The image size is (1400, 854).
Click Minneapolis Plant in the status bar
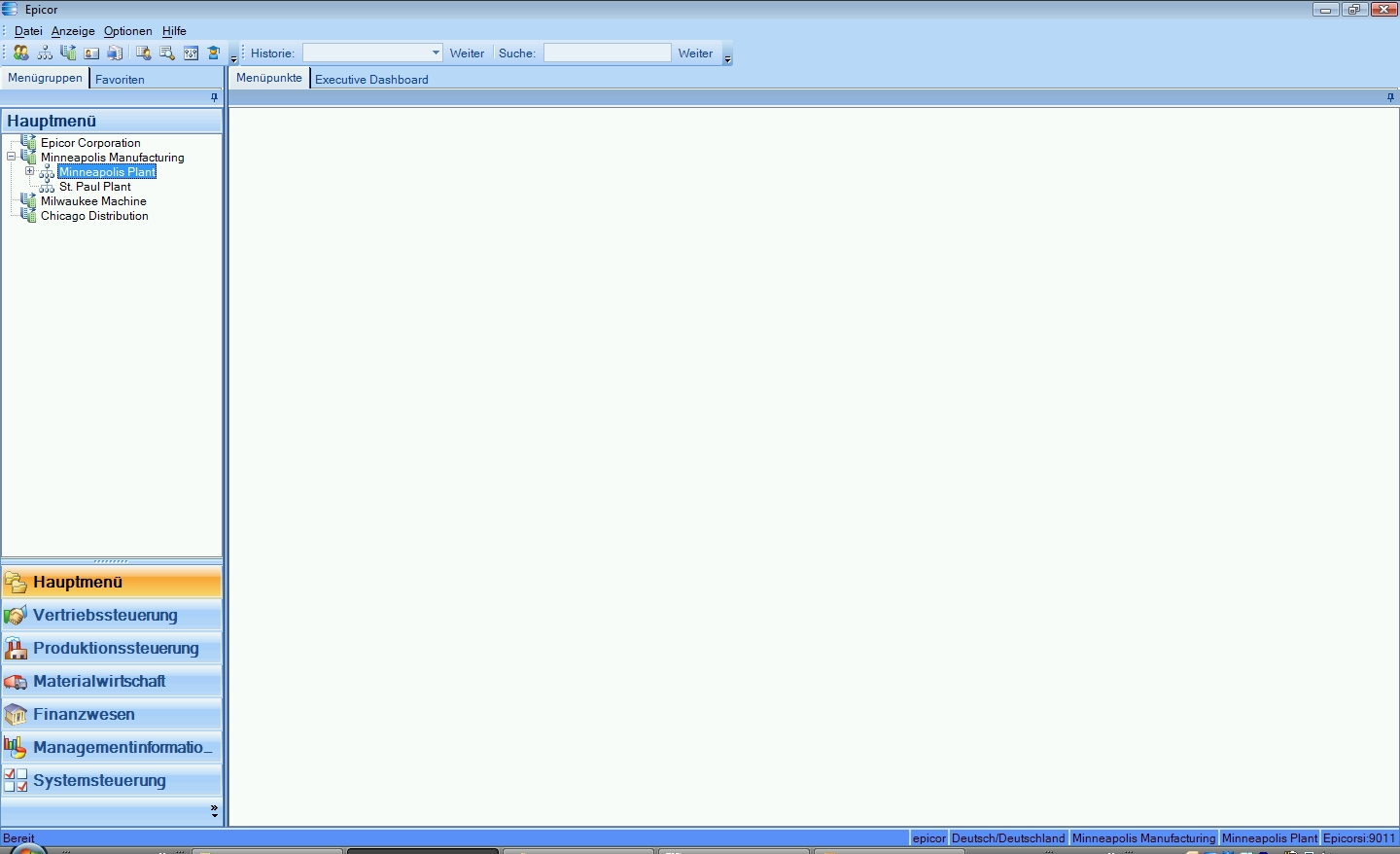click(1270, 837)
